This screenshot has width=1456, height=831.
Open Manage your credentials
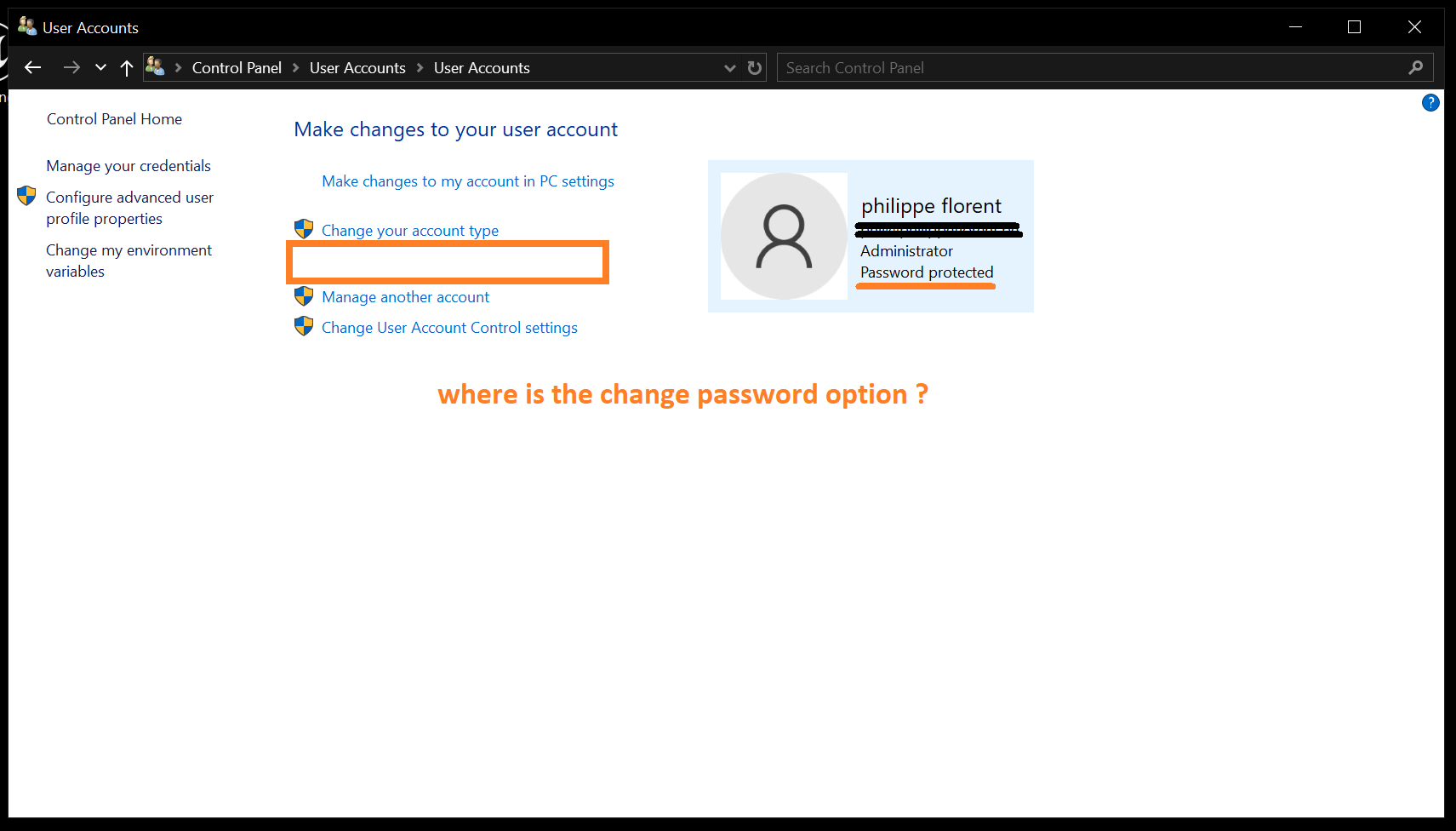(x=128, y=166)
